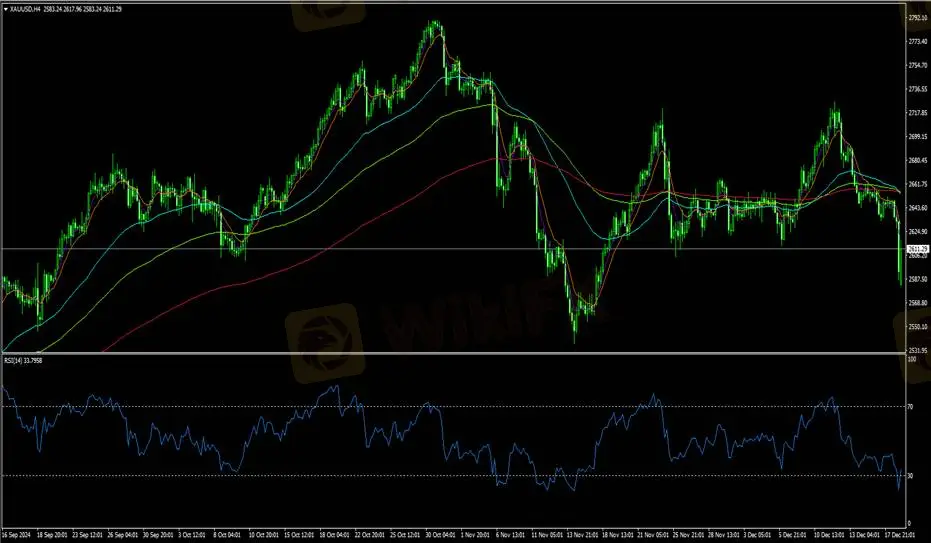Click the 10 Oct 20:01 time label
Image resolution: width=931 pixels, height=543 pixels.
[264, 535]
